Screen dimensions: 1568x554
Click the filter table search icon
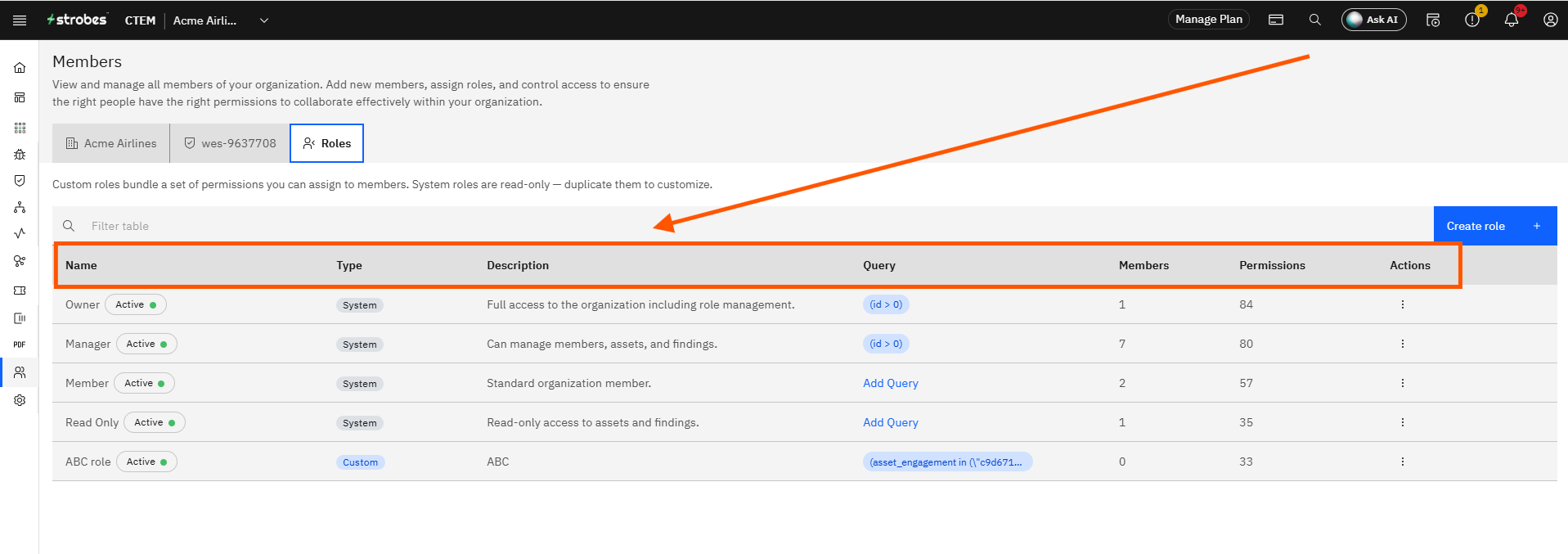(x=69, y=226)
